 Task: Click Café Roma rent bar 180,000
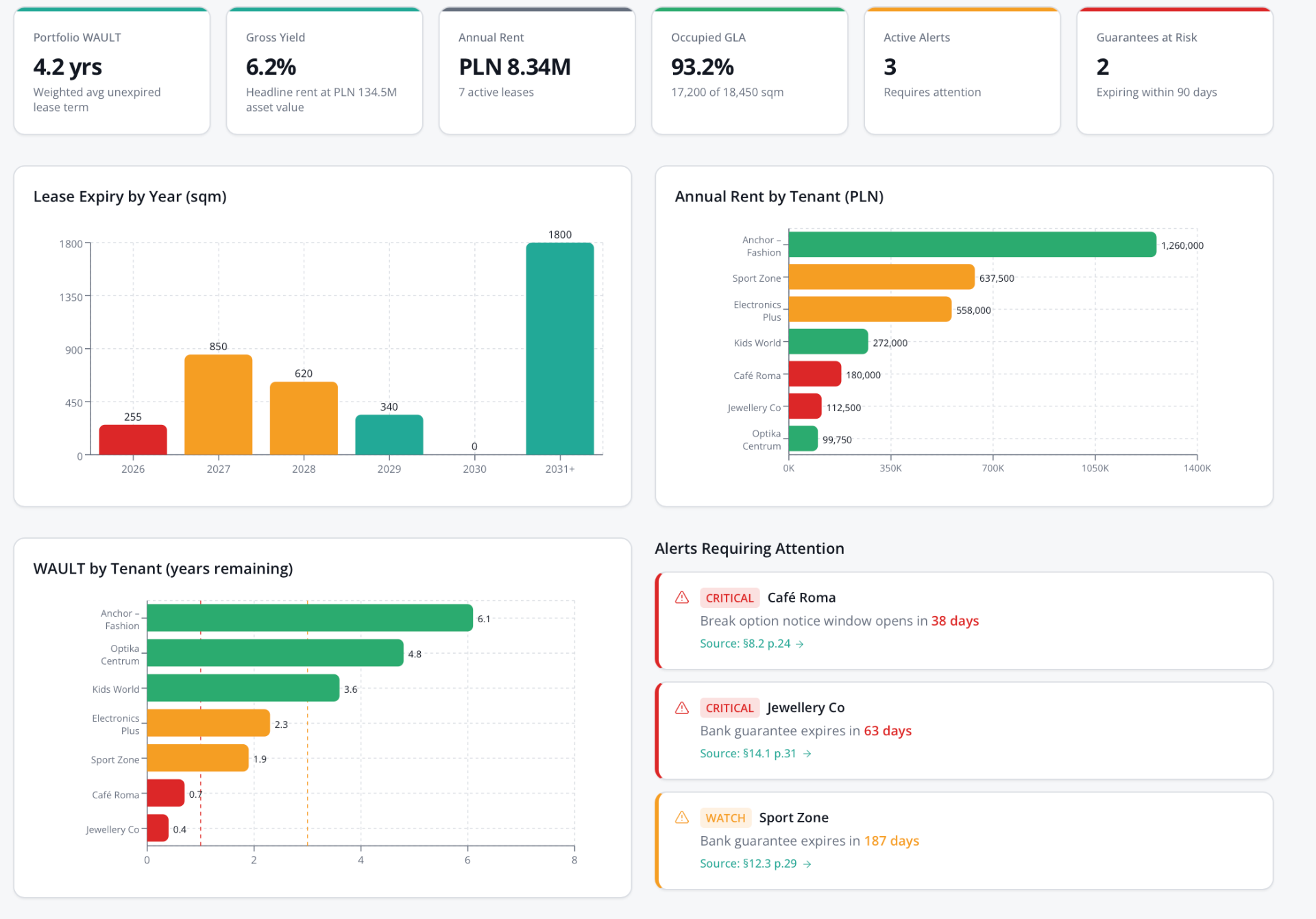(x=815, y=374)
